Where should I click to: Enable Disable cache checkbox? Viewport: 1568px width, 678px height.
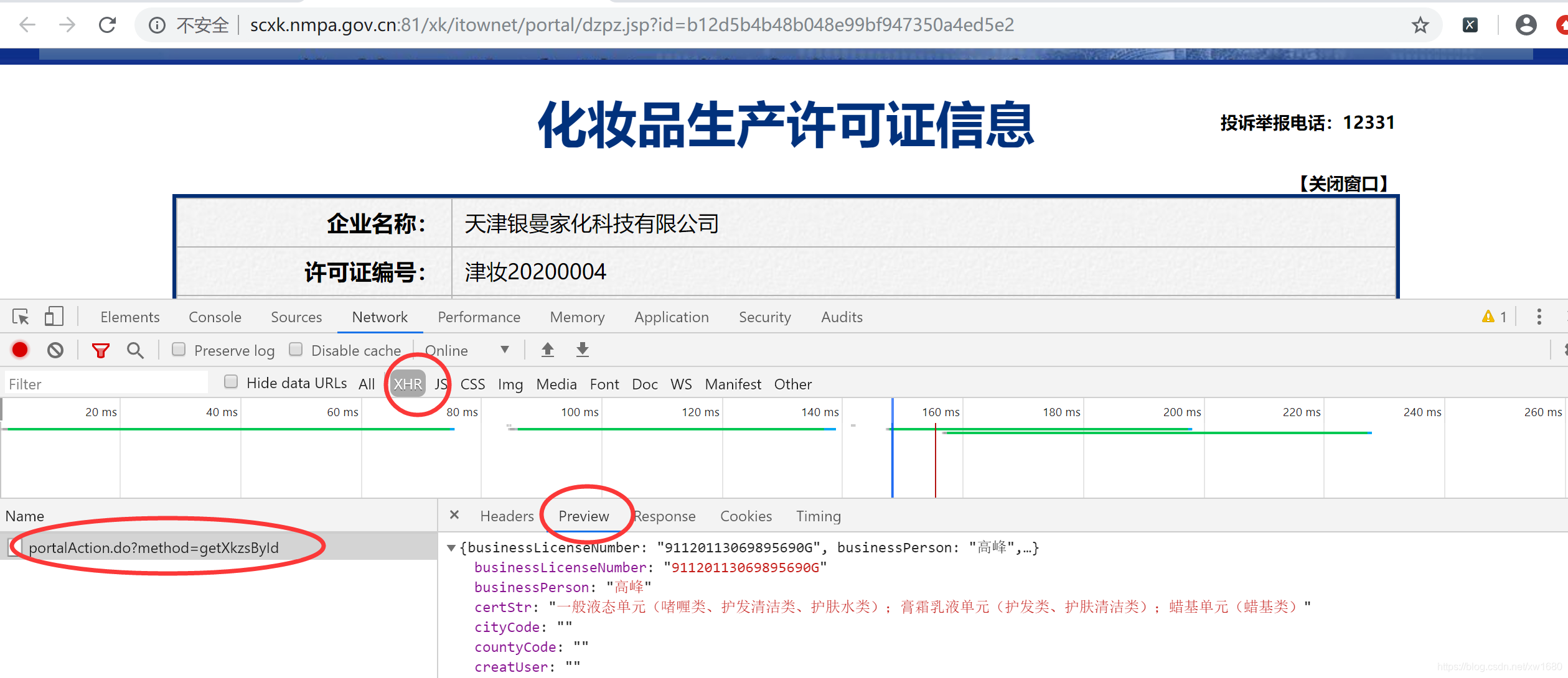[296, 350]
